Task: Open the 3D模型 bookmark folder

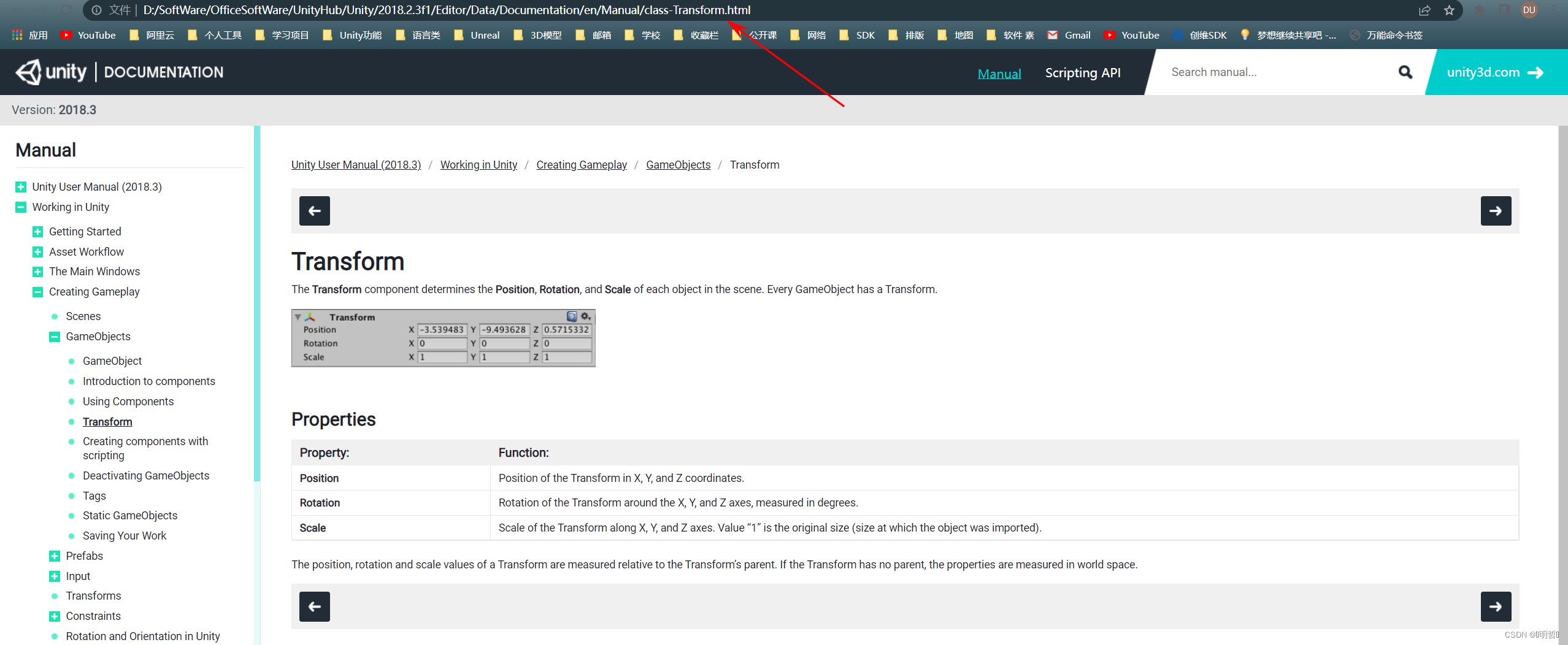Action: 537,35
